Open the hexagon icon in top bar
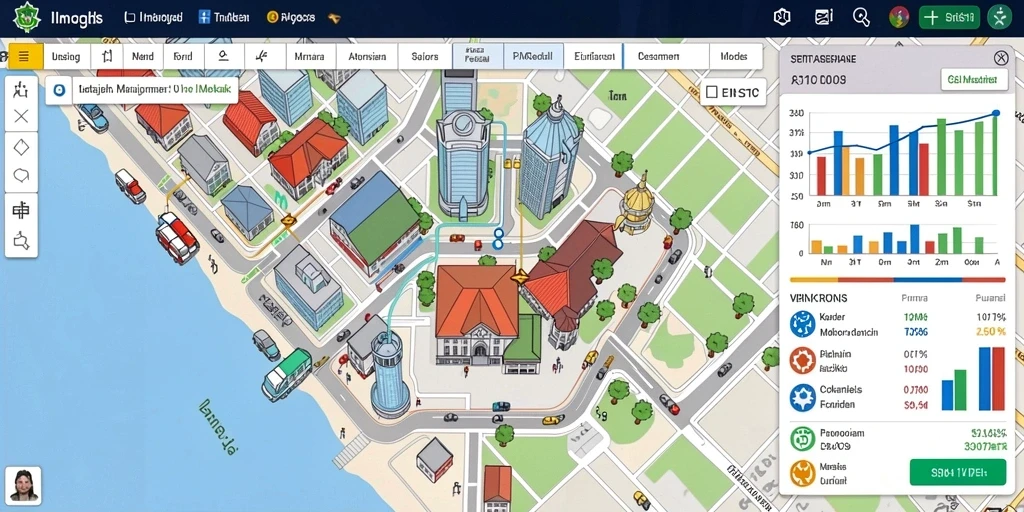This screenshot has width=1024, height=512. (x=782, y=18)
